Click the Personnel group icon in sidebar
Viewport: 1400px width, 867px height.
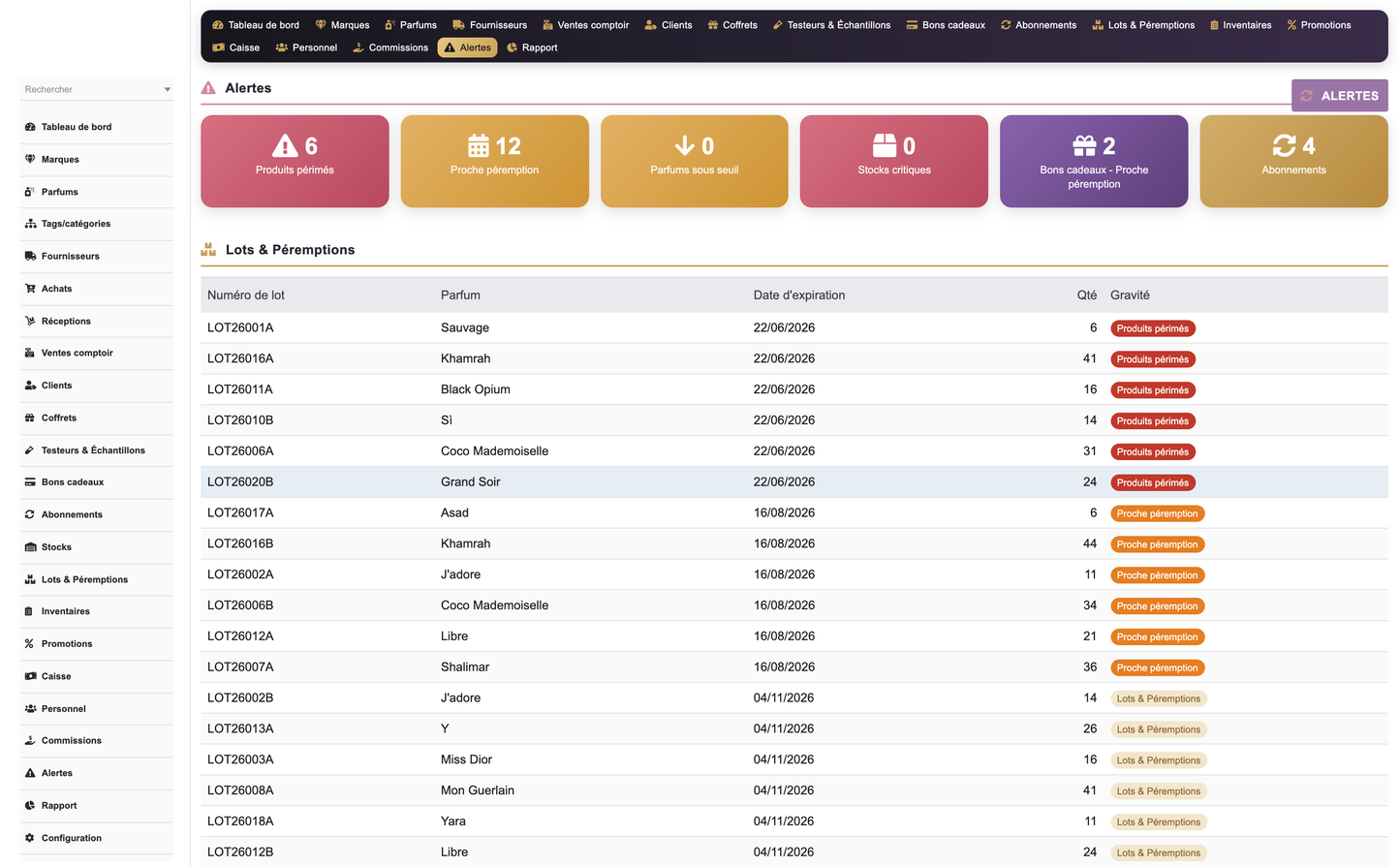click(30, 709)
